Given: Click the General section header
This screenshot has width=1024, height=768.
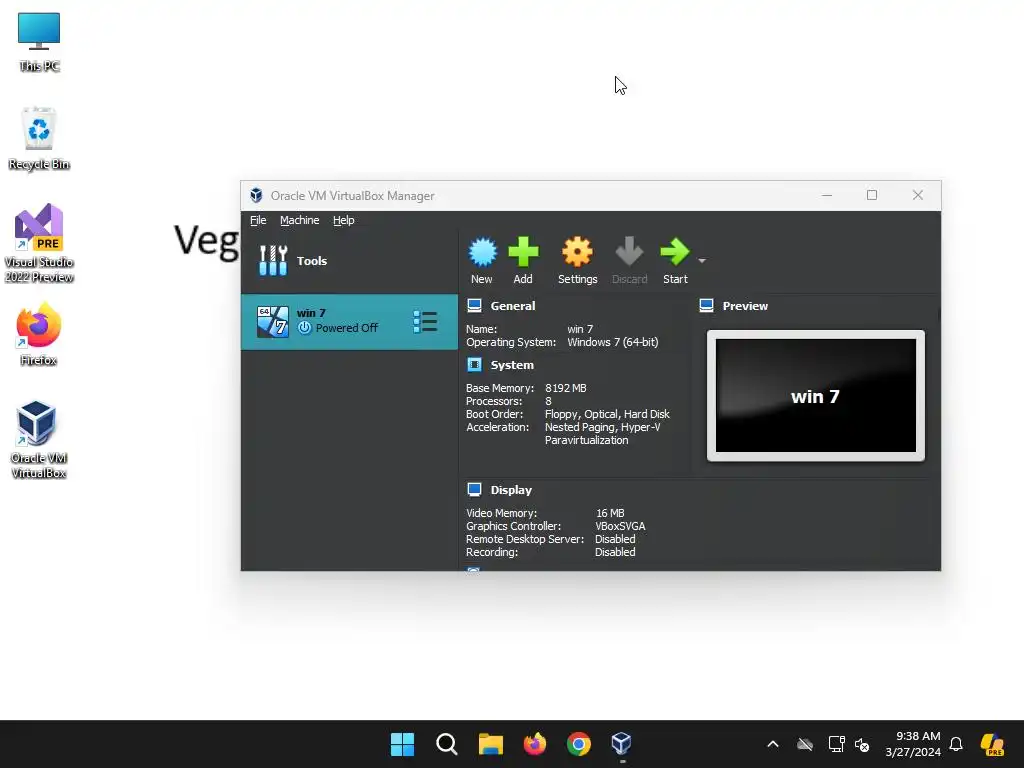Looking at the screenshot, I should click(x=513, y=306).
